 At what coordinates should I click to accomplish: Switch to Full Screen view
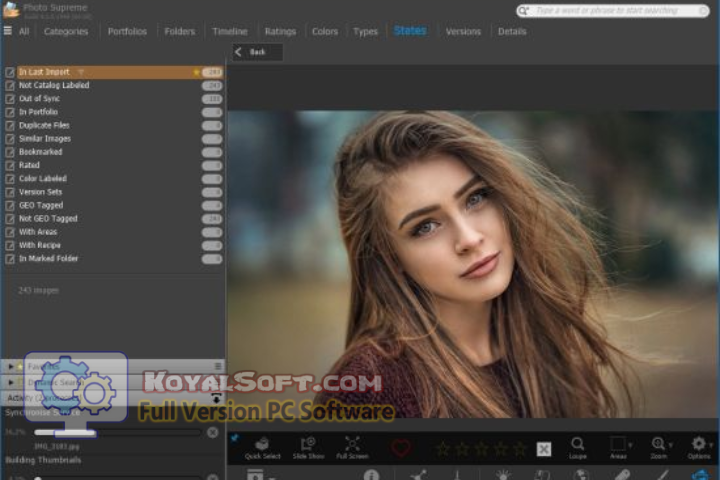352,444
